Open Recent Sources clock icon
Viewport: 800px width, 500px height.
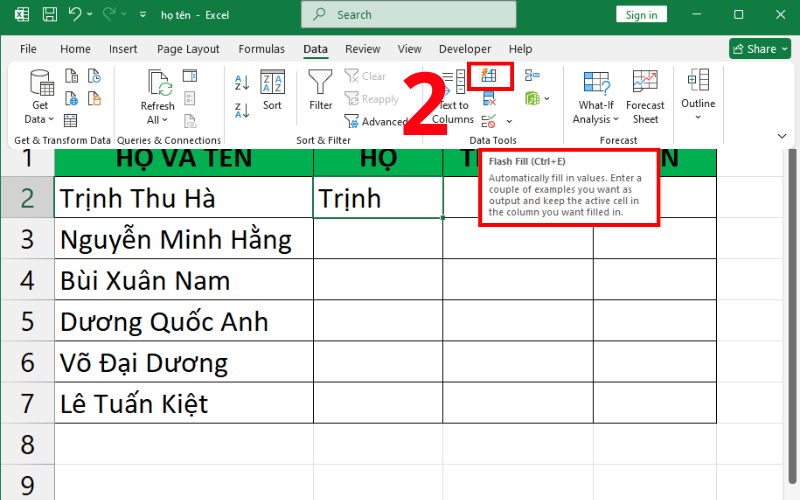[94, 76]
